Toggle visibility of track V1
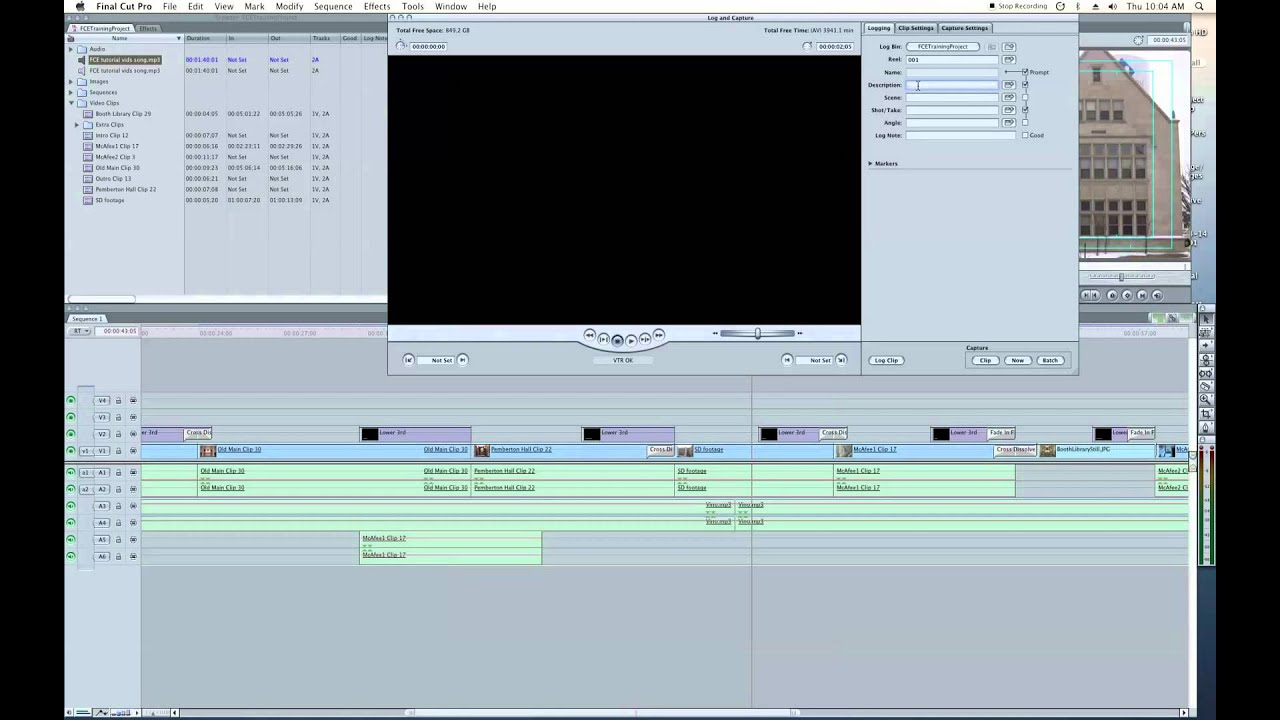The height and width of the screenshot is (720, 1280). pos(70,451)
